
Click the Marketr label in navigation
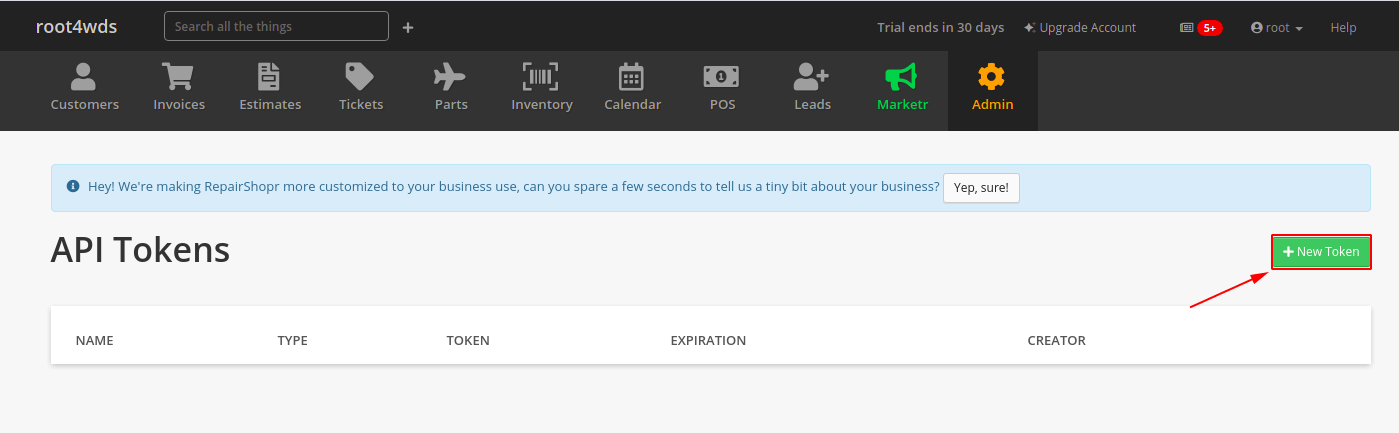[x=902, y=104]
